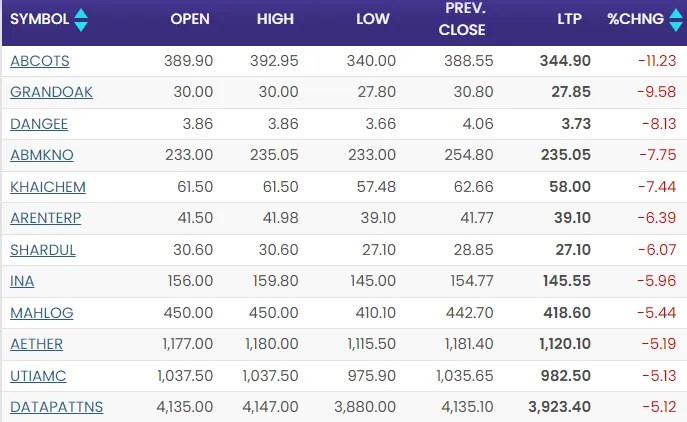Screen dimensions: 687x422
Task: Open the AETHER symbol link
Action: 36,344
